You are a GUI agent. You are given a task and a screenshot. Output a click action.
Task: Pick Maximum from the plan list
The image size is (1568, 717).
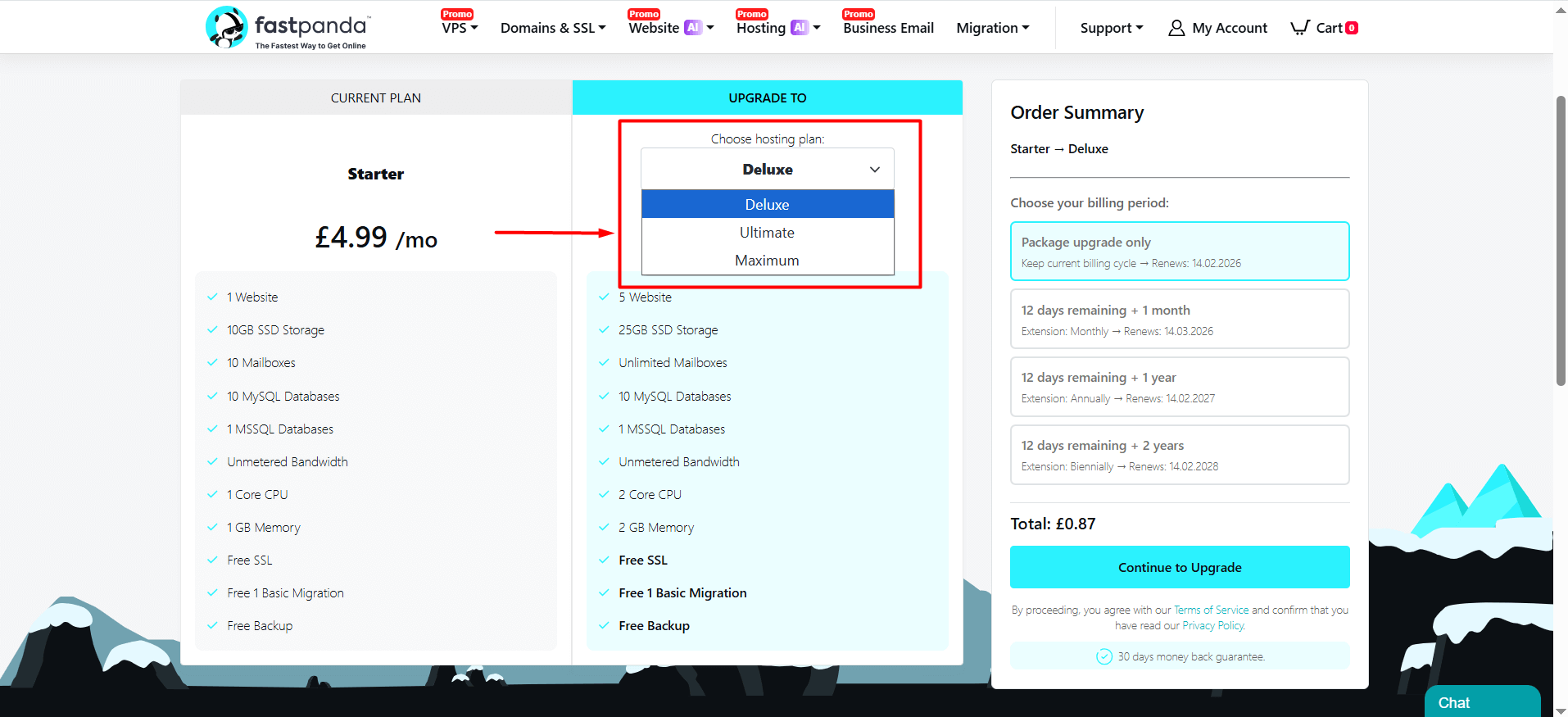tap(767, 261)
